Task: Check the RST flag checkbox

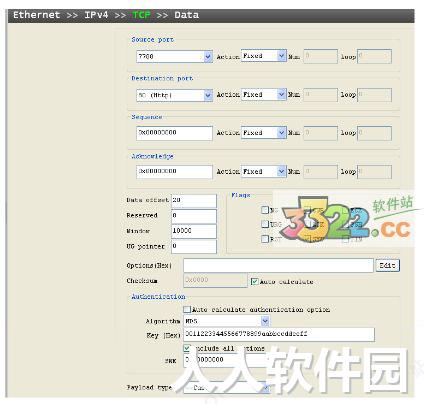Action: tap(265, 239)
